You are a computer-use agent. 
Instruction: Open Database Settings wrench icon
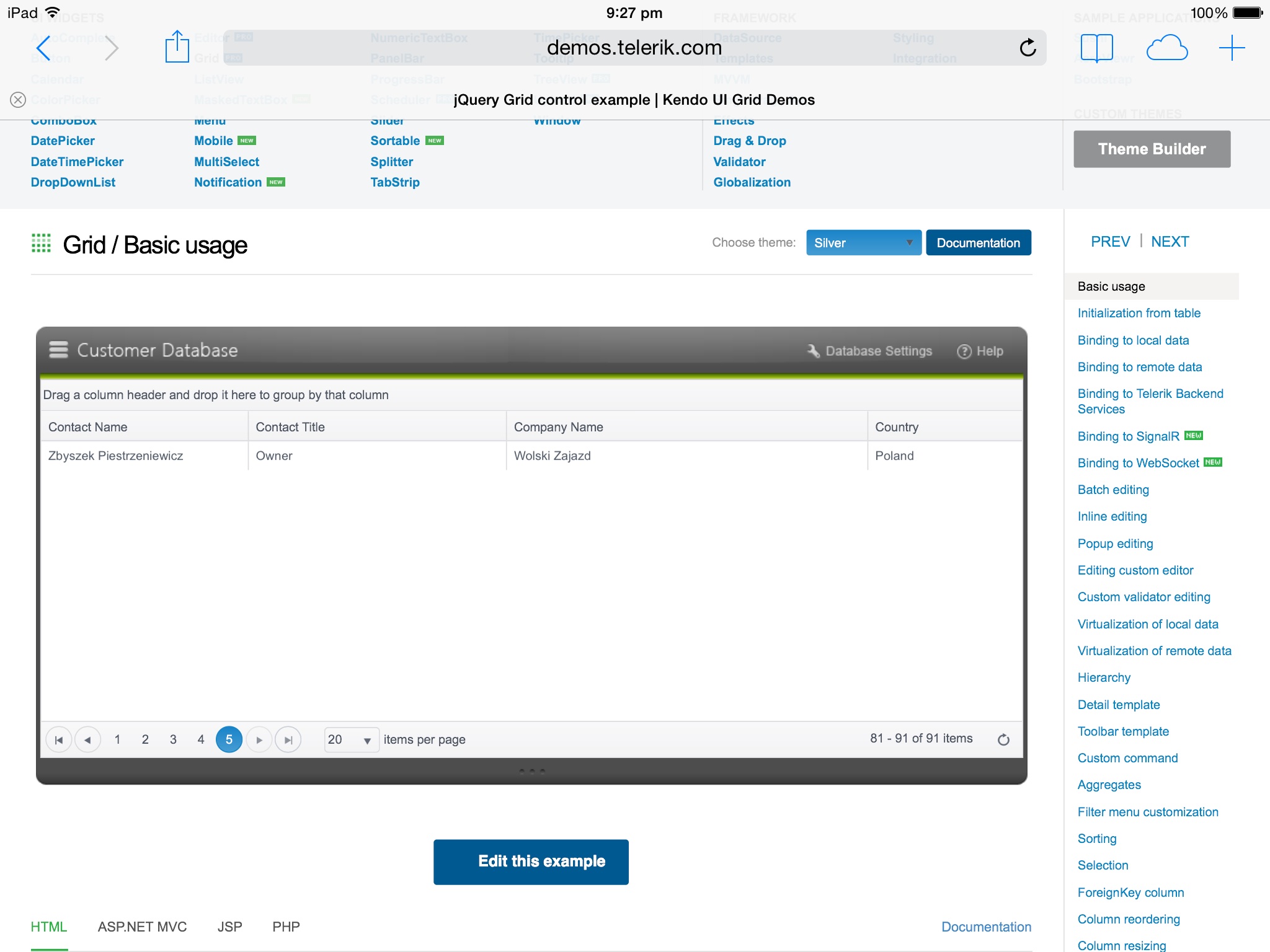[x=813, y=351]
